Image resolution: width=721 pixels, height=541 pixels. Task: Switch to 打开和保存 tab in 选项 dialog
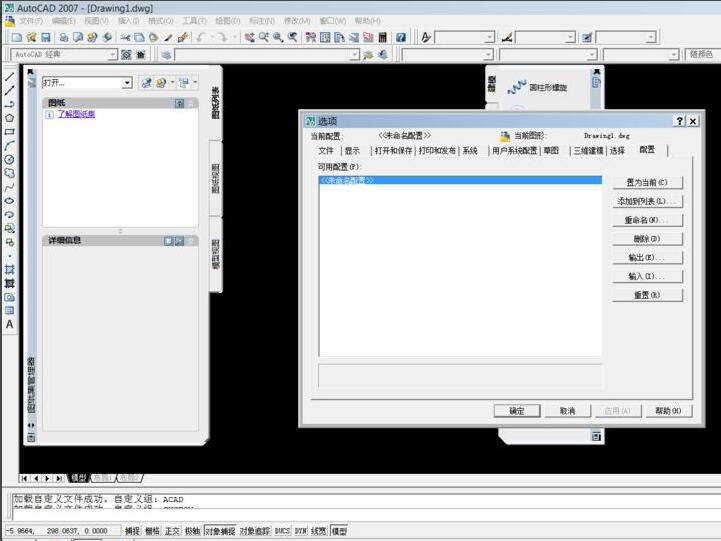click(393, 150)
